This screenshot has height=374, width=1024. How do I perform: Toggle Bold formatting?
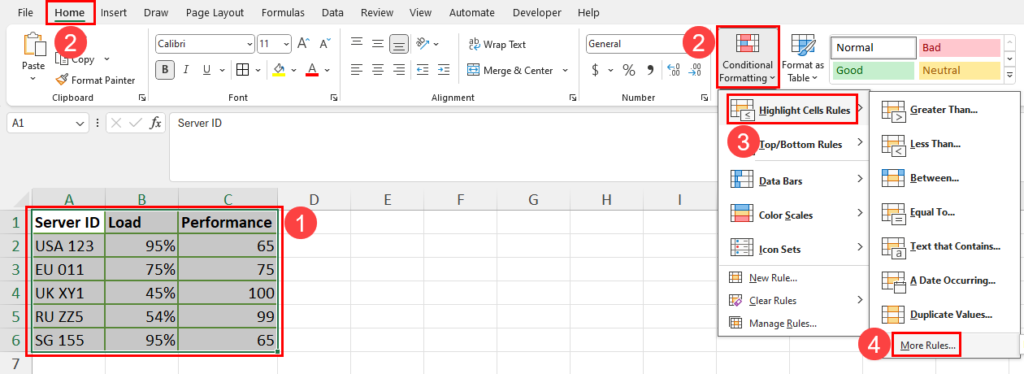click(x=165, y=70)
